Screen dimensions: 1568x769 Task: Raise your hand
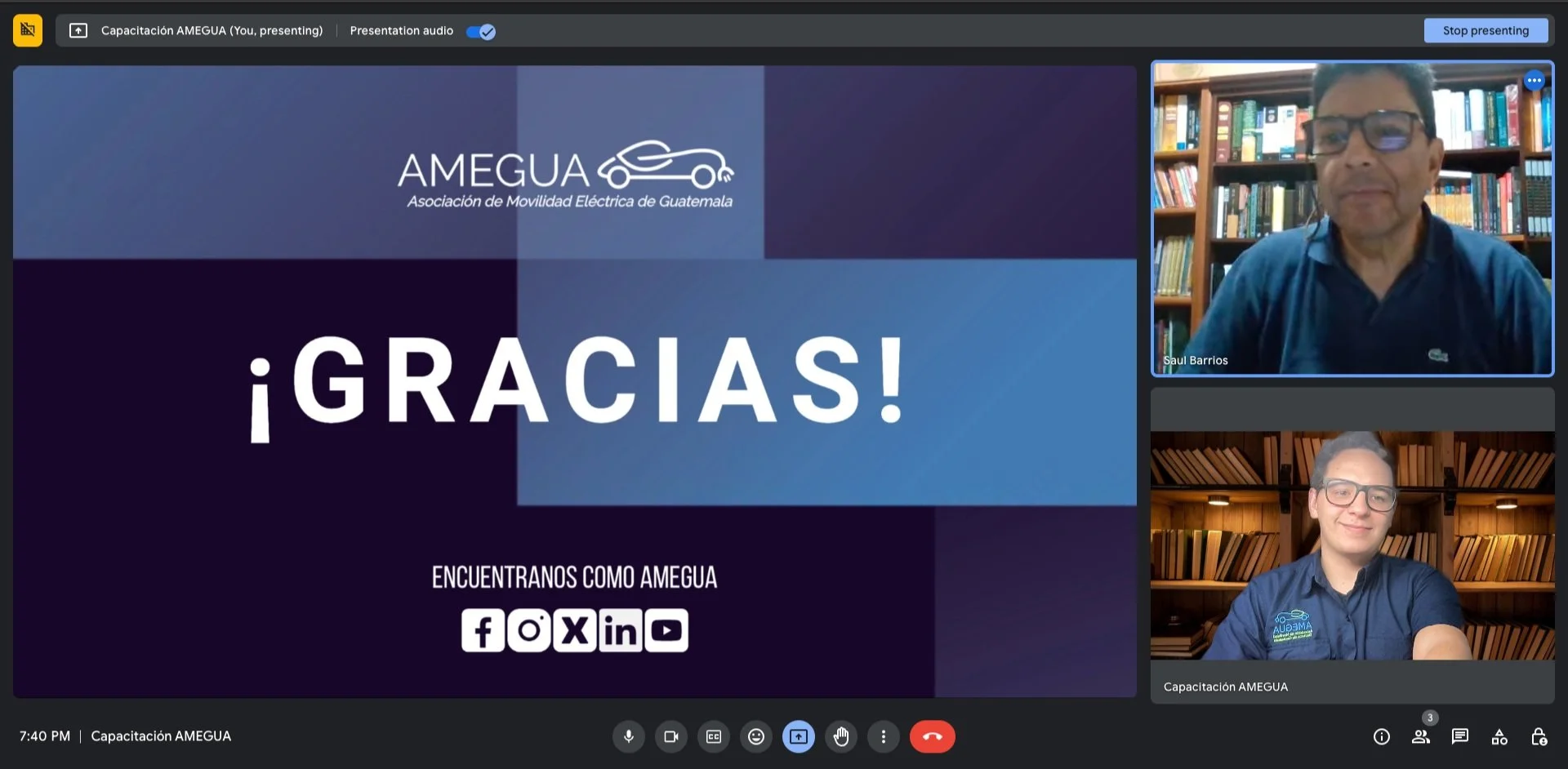[x=841, y=736]
